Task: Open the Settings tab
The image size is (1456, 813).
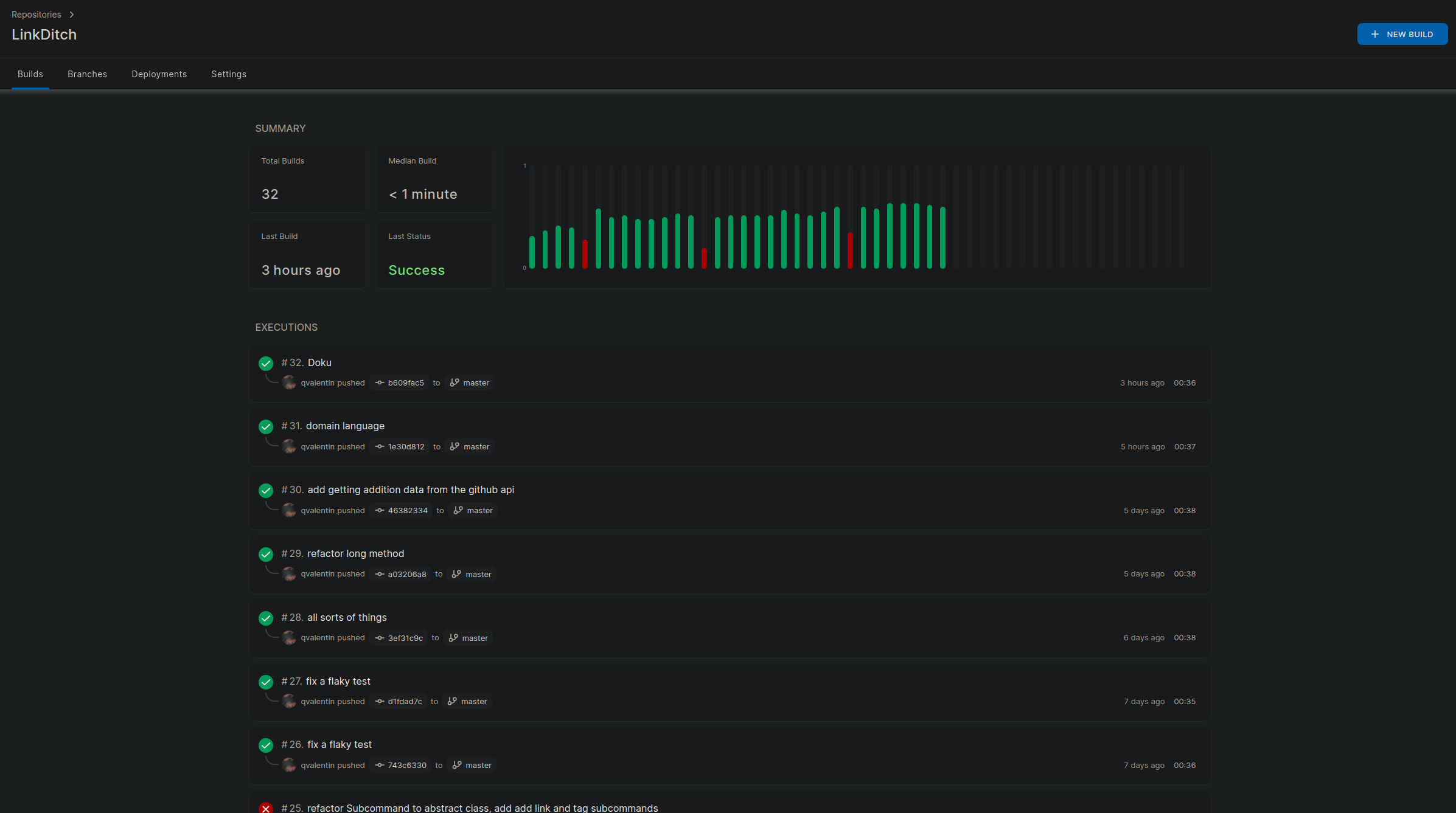Action: pos(228,74)
